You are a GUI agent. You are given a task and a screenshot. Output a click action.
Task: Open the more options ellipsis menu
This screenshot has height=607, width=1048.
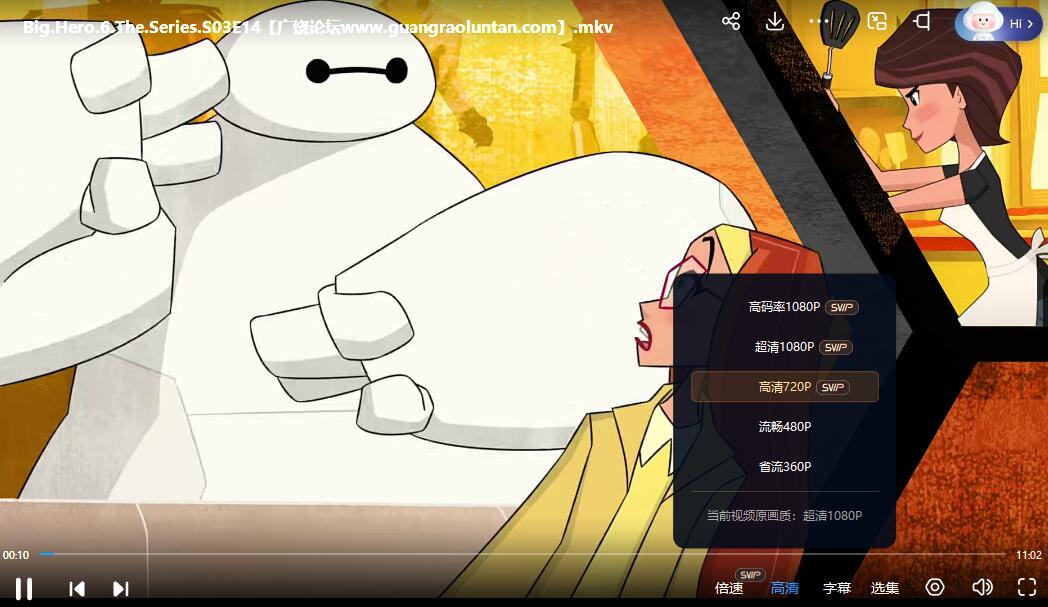tap(818, 21)
